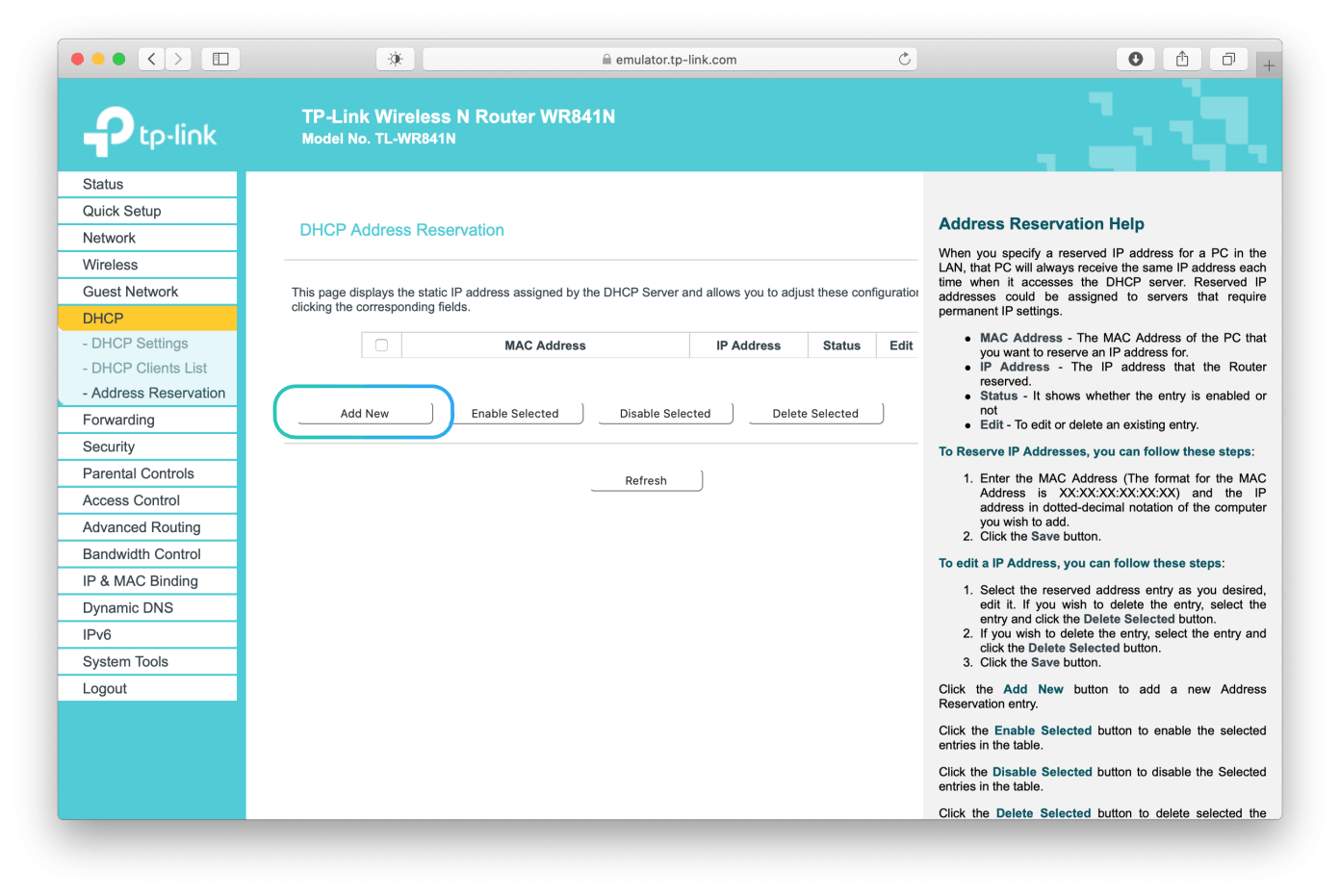The image size is (1340, 896).
Task: Show all tabs overview icon
Action: [1228, 59]
